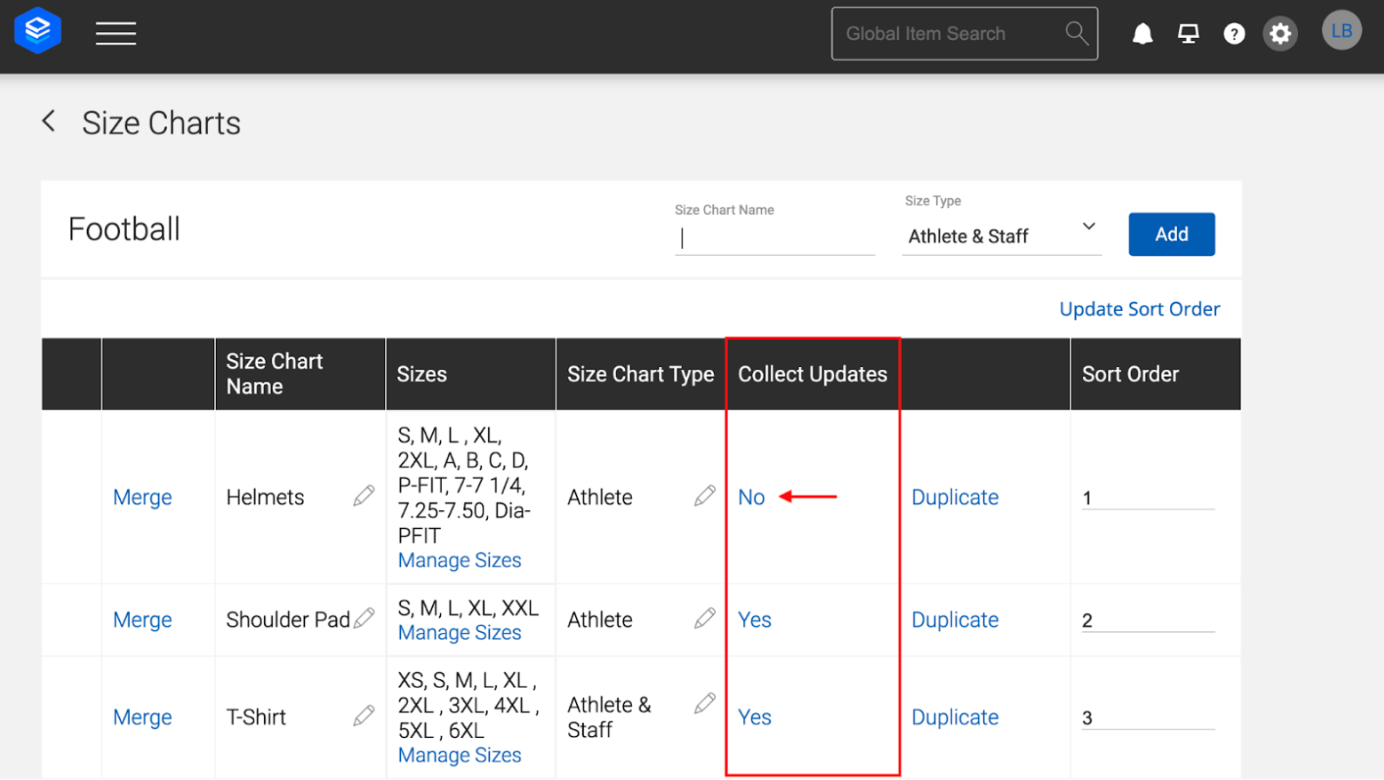This screenshot has width=1384, height=780.
Task: Edit the Shoulder Pad name pencil
Action: pyautogui.click(x=364, y=618)
